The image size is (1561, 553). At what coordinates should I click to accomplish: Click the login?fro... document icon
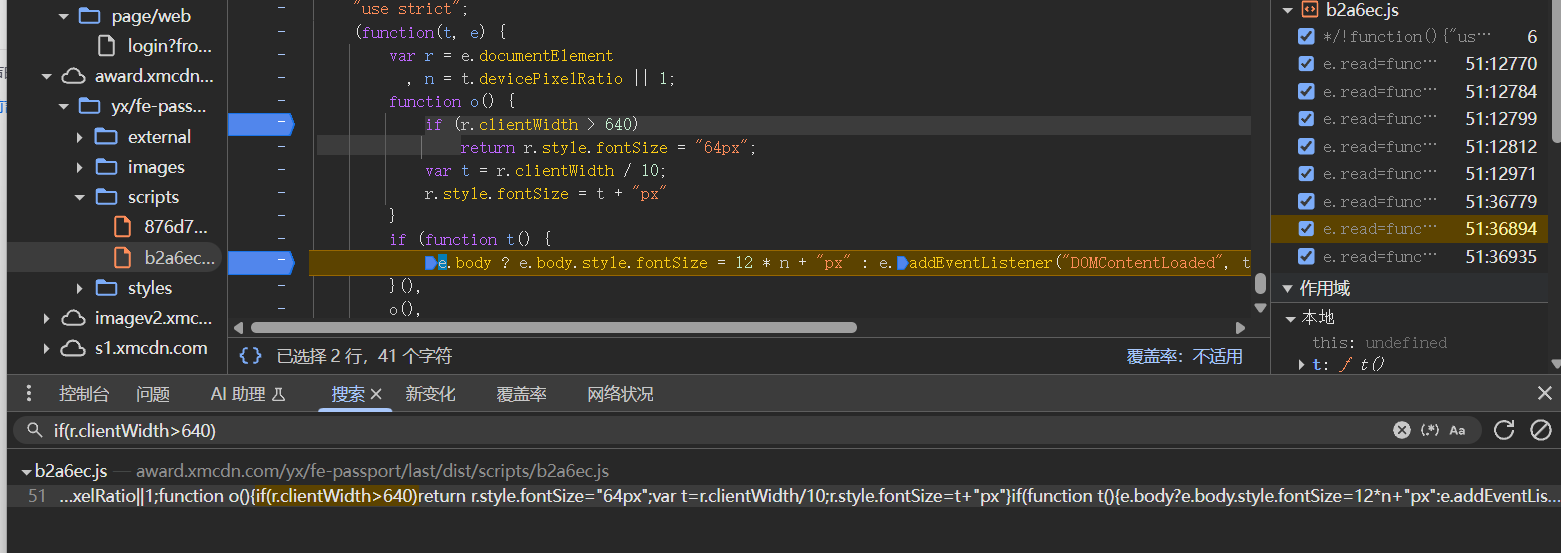coord(107,46)
